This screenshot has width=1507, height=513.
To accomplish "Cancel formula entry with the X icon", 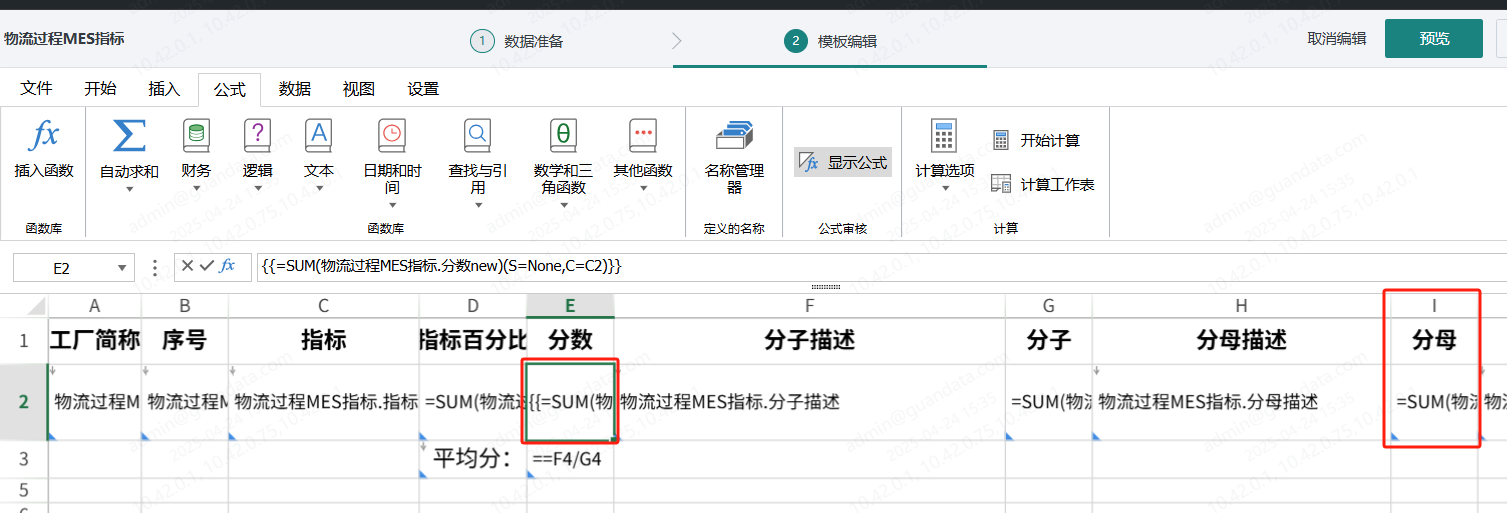I will (x=187, y=266).
